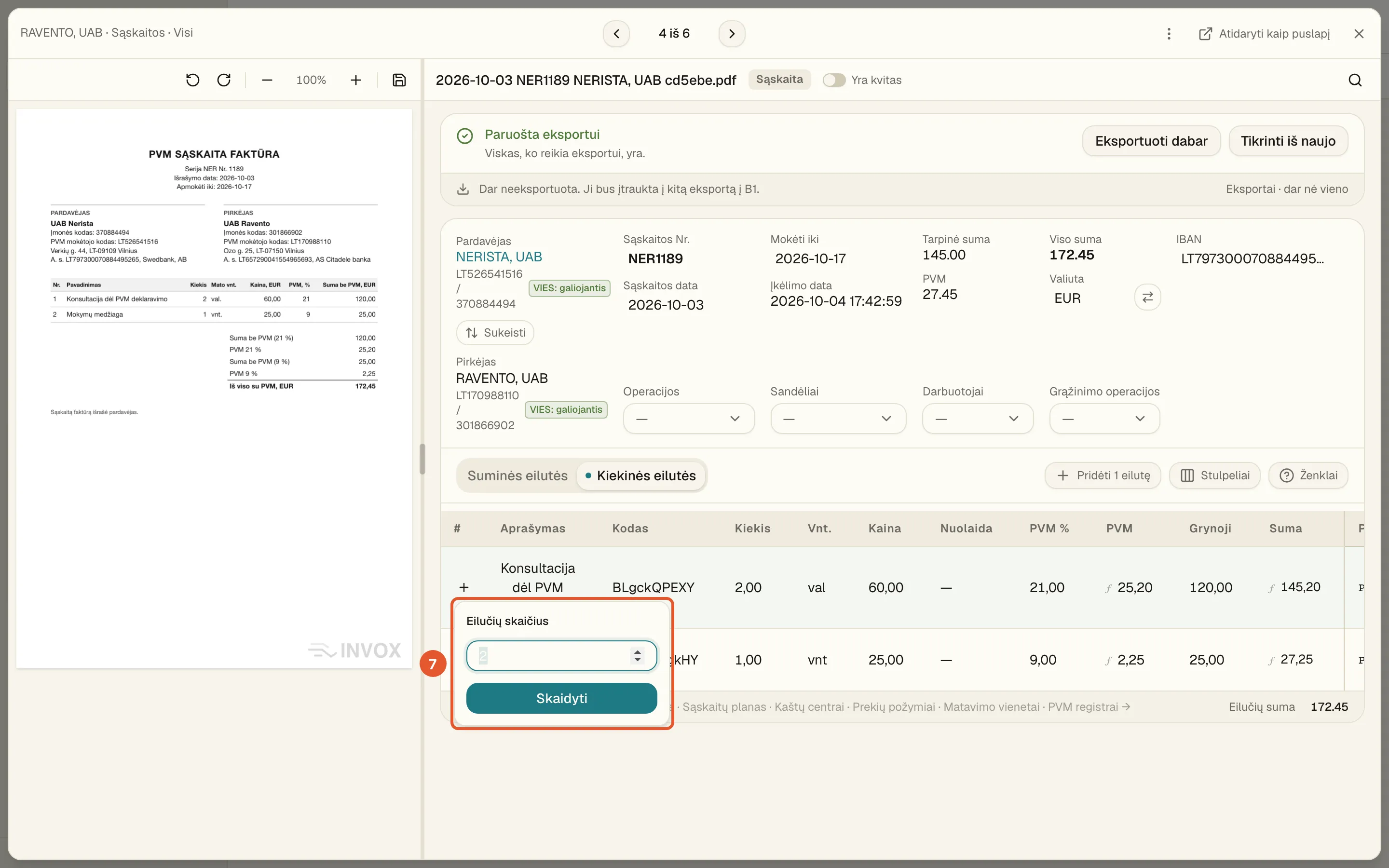Toggle the Yra kvitas switch
The image size is (1389, 868).
point(833,80)
